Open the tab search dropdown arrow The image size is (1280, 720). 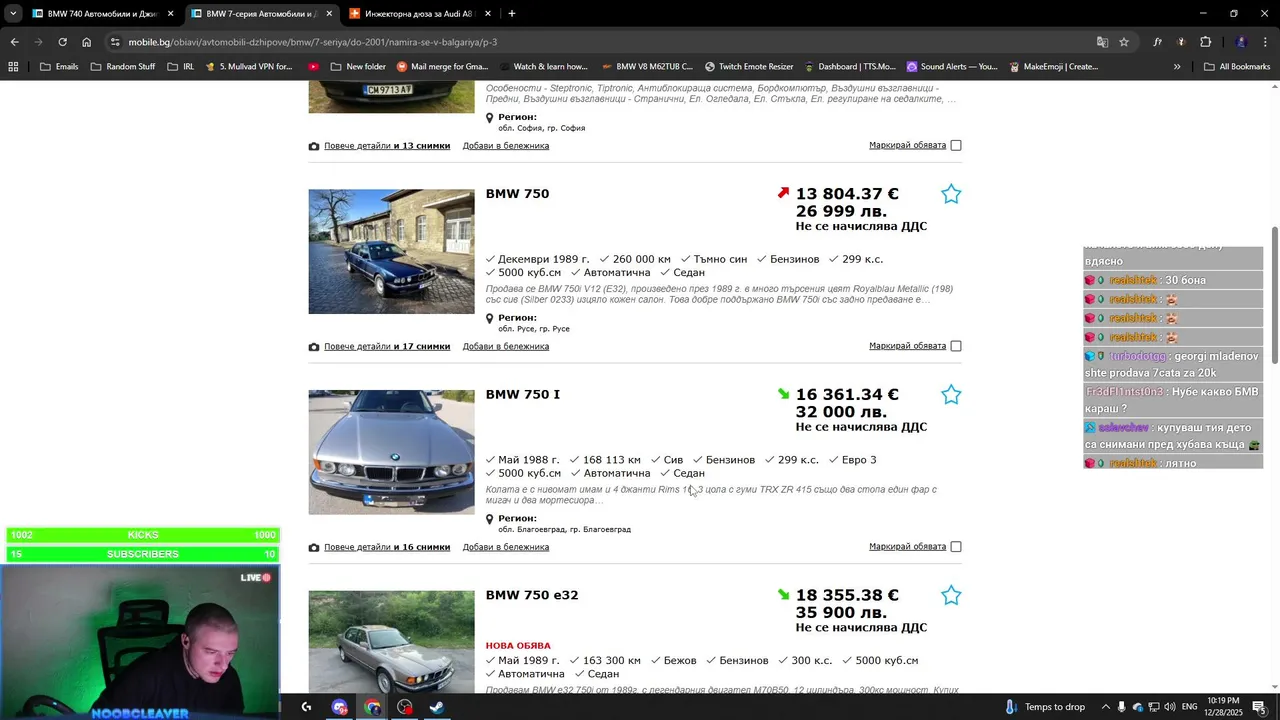tap(13, 14)
